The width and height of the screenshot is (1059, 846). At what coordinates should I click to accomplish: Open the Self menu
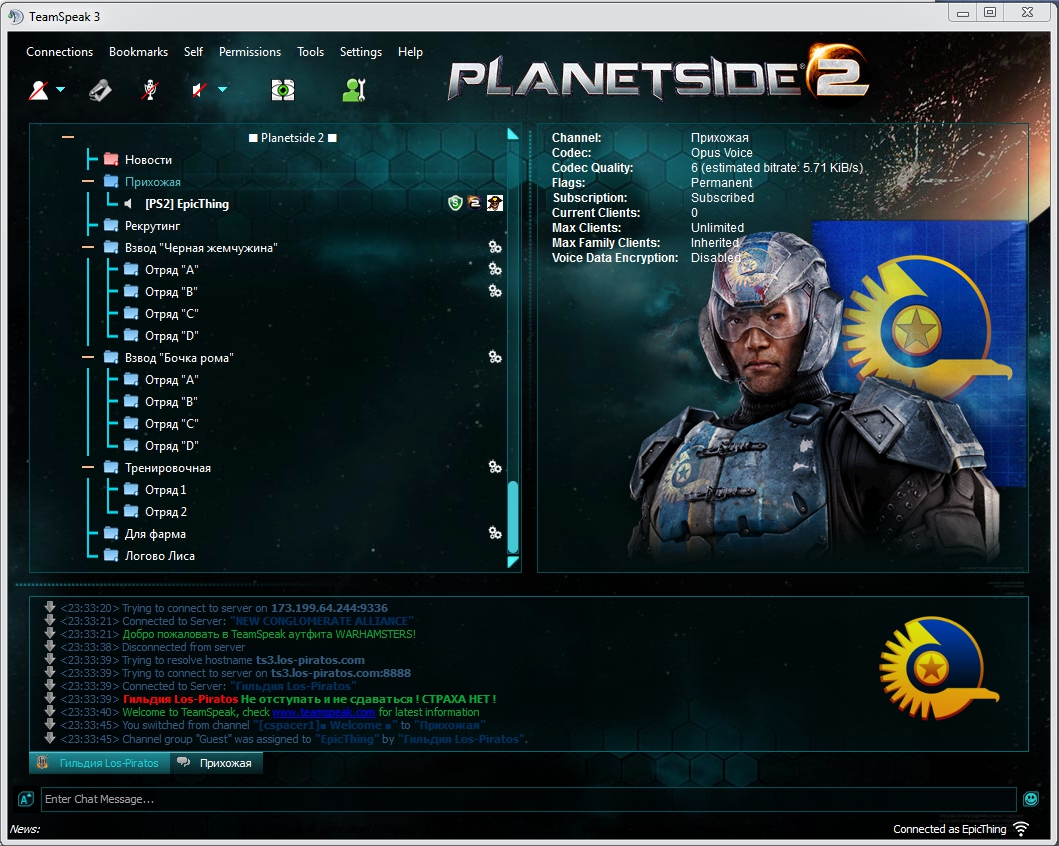(x=193, y=52)
